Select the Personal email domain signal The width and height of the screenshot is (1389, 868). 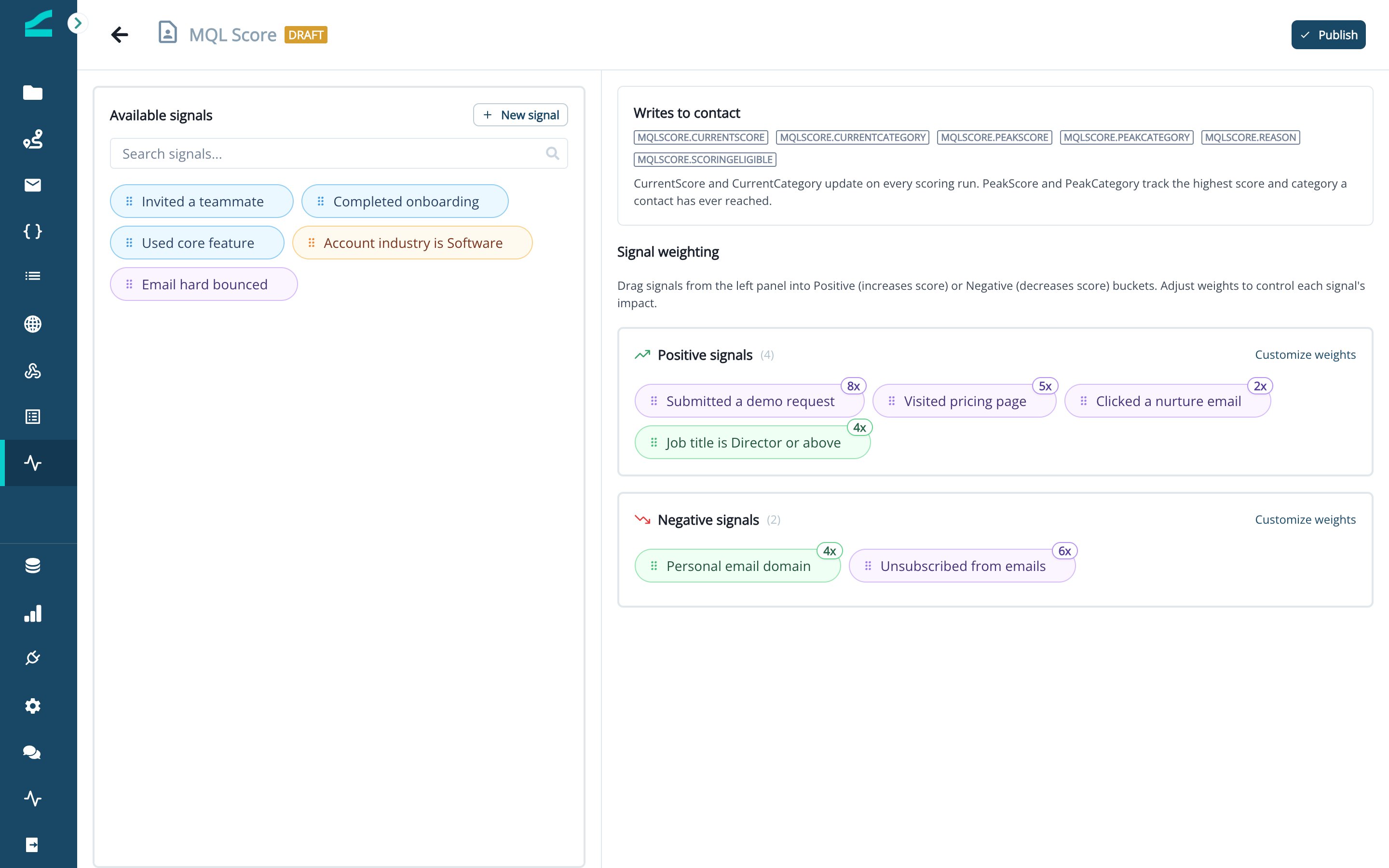click(x=737, y=566)
